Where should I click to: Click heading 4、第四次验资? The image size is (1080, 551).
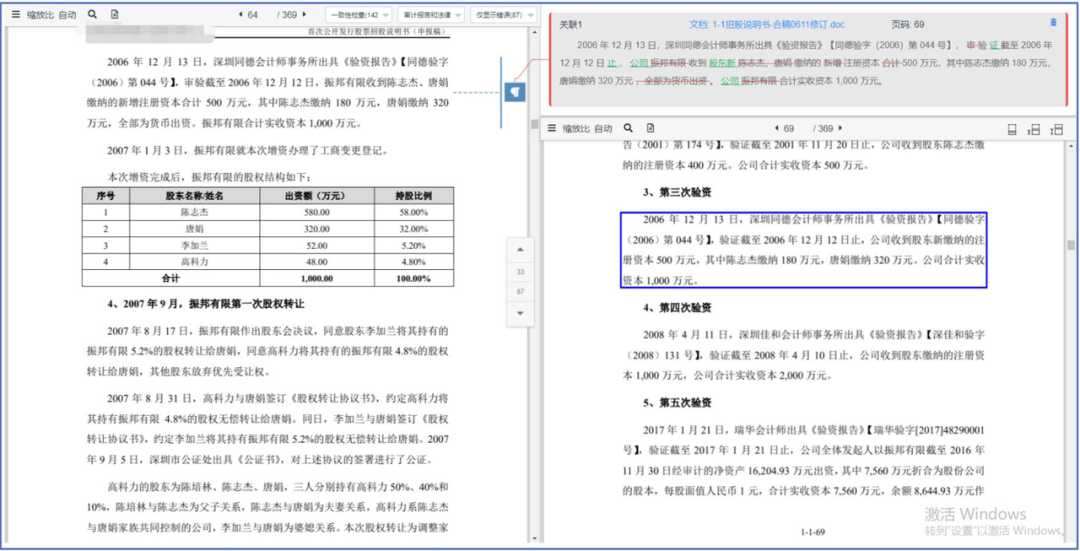677,307
